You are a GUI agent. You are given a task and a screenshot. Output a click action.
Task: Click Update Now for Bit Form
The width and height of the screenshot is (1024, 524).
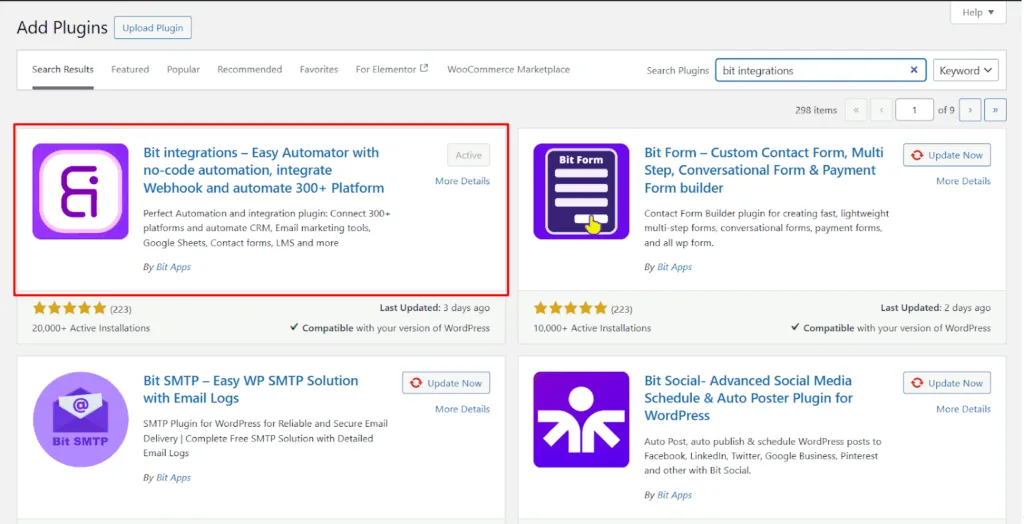(947, 155)
